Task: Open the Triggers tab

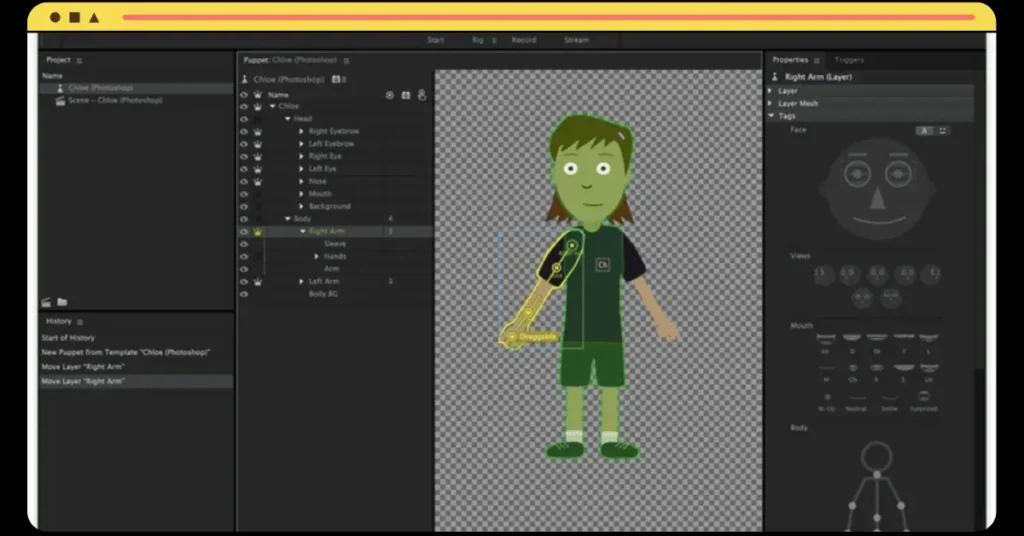Action: tap(849, 60)
